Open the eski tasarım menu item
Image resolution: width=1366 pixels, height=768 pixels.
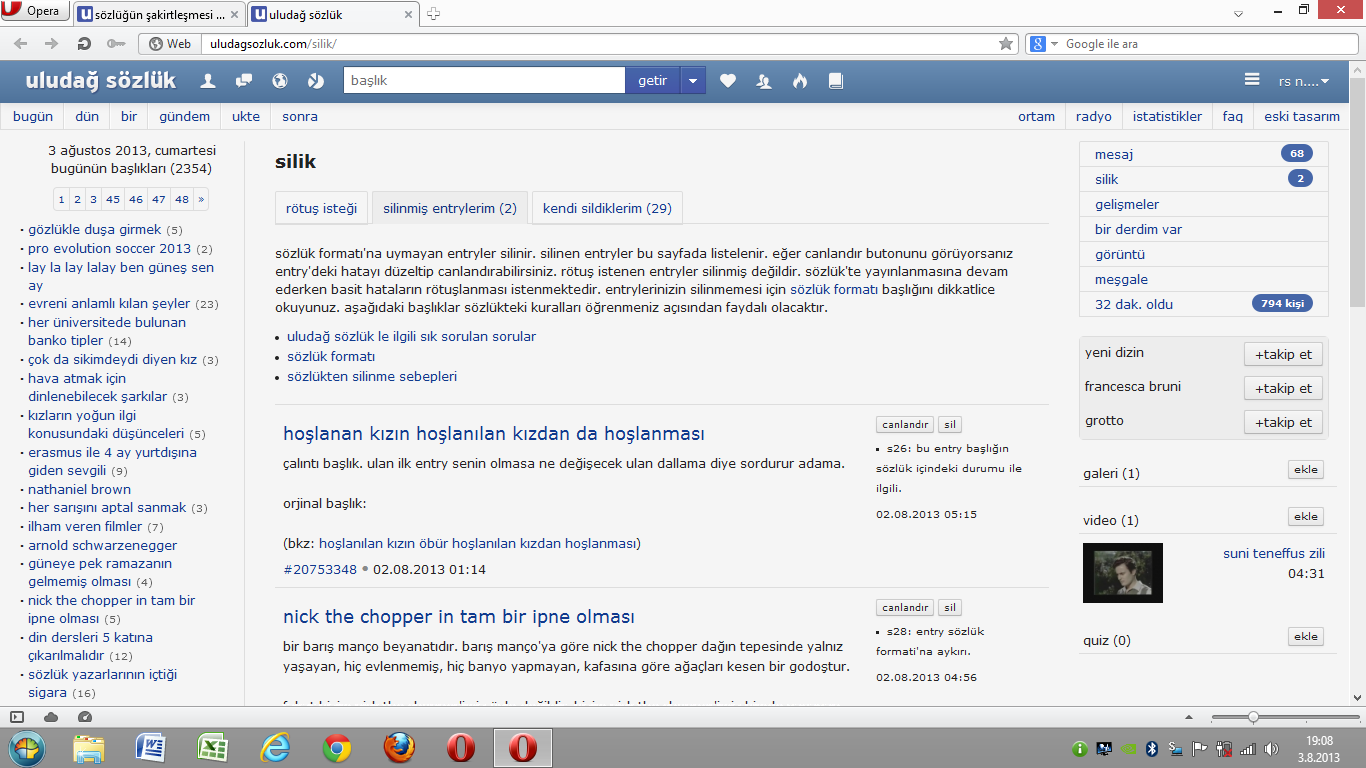click(x=1302, y=116)
